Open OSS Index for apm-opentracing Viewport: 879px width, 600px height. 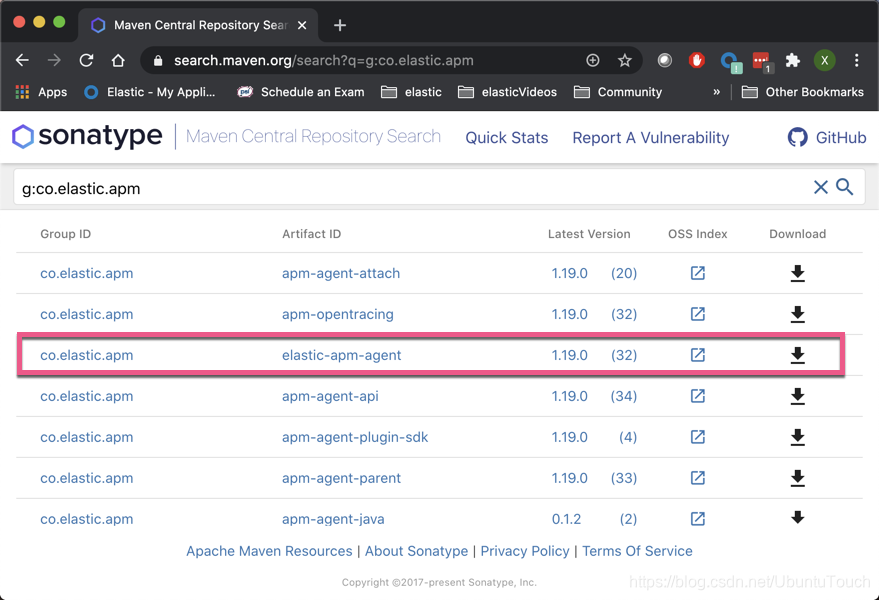tap(697, 314)
